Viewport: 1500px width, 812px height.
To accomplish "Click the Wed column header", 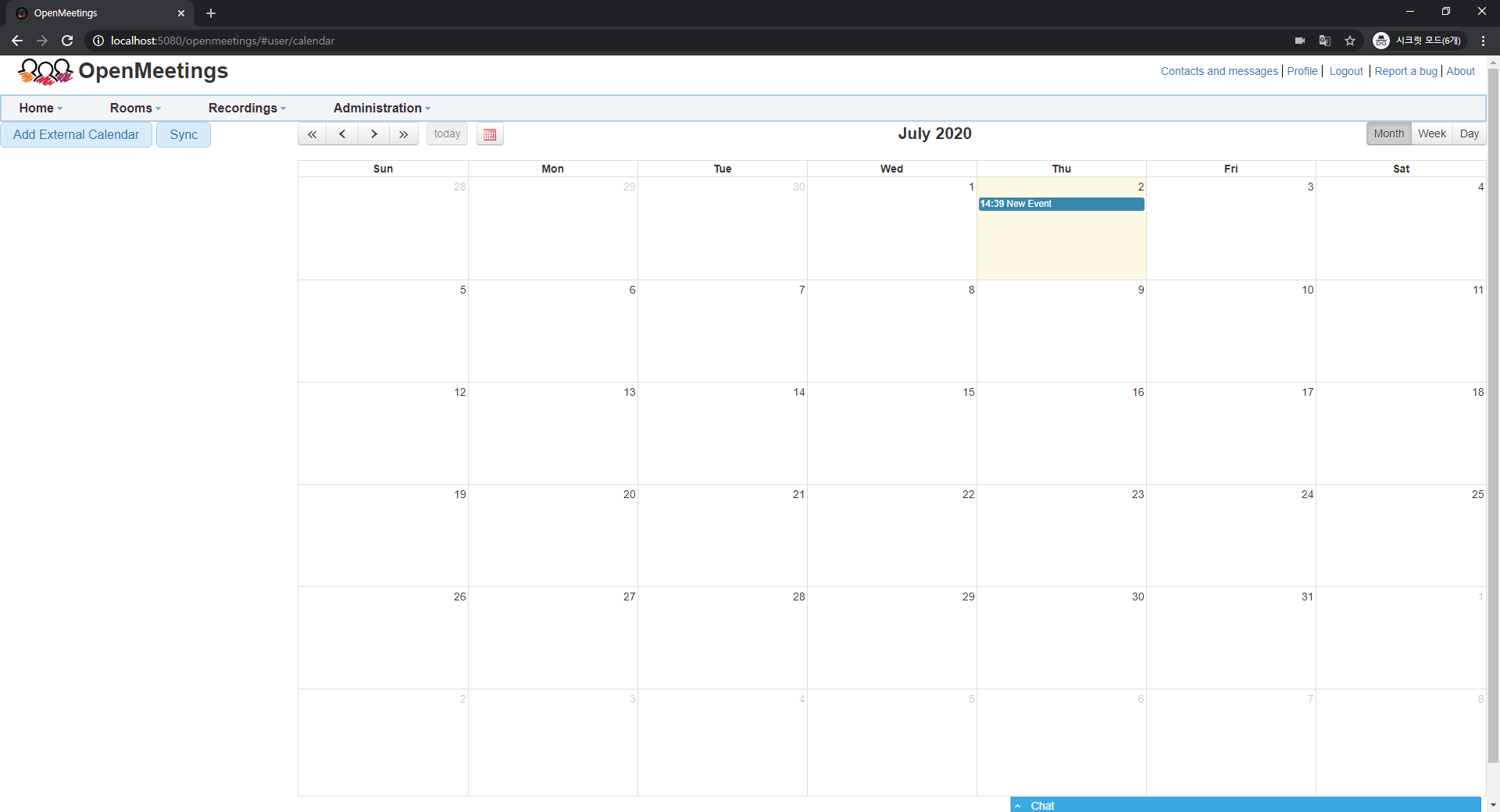I will point(891,169).
